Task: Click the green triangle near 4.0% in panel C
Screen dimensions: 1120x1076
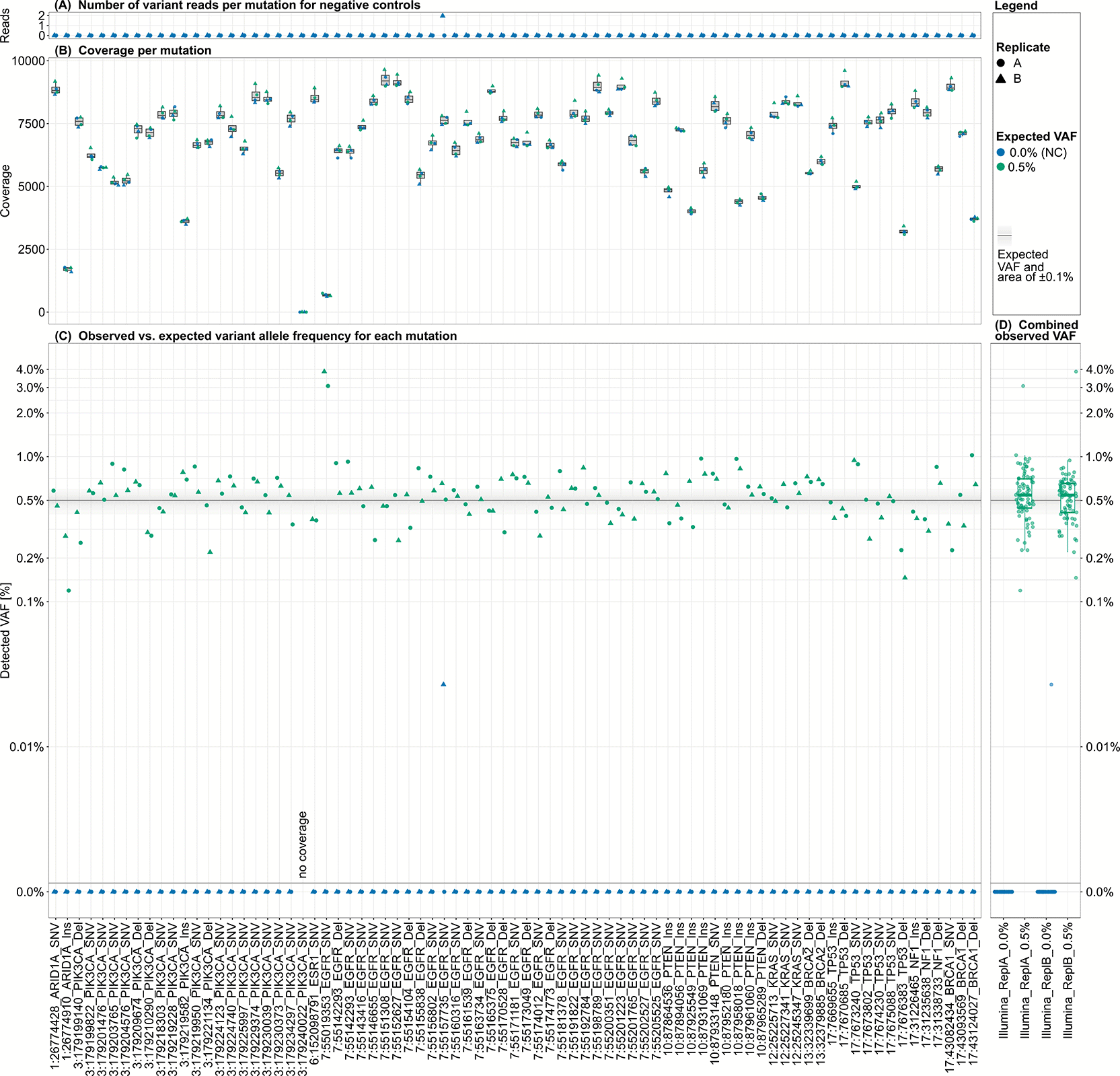Action: 324,371
